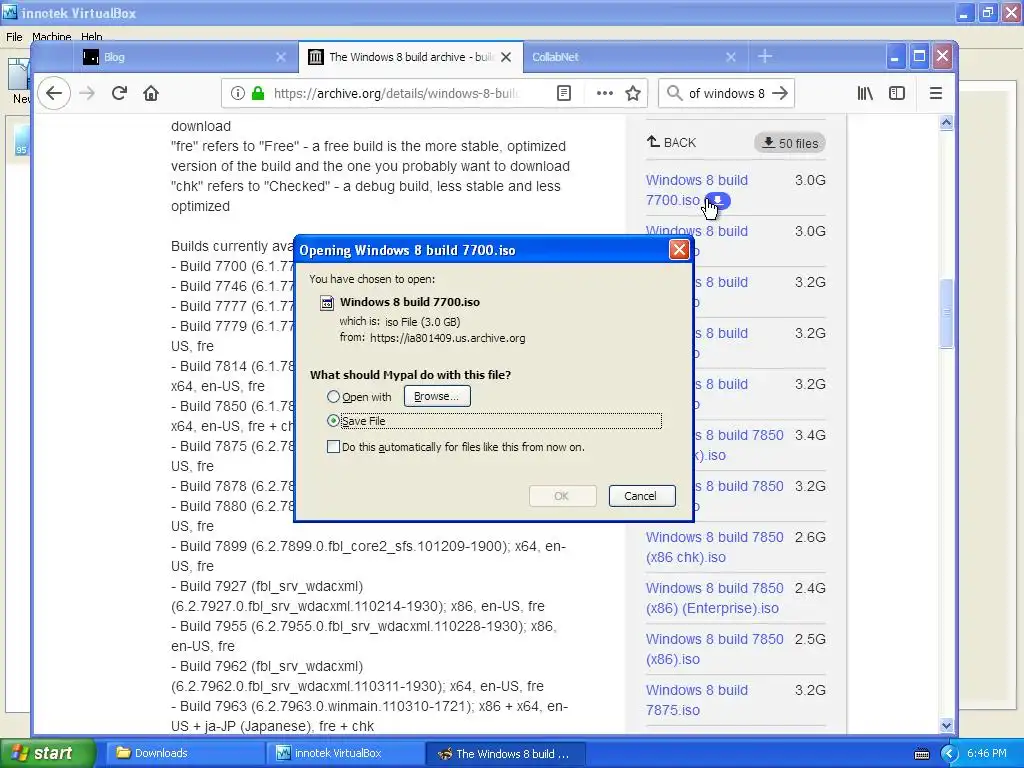Viewport: 1024px width, 768px height.
Task: Click the iso file icon in dialog
Action: [x=327, y=302]
